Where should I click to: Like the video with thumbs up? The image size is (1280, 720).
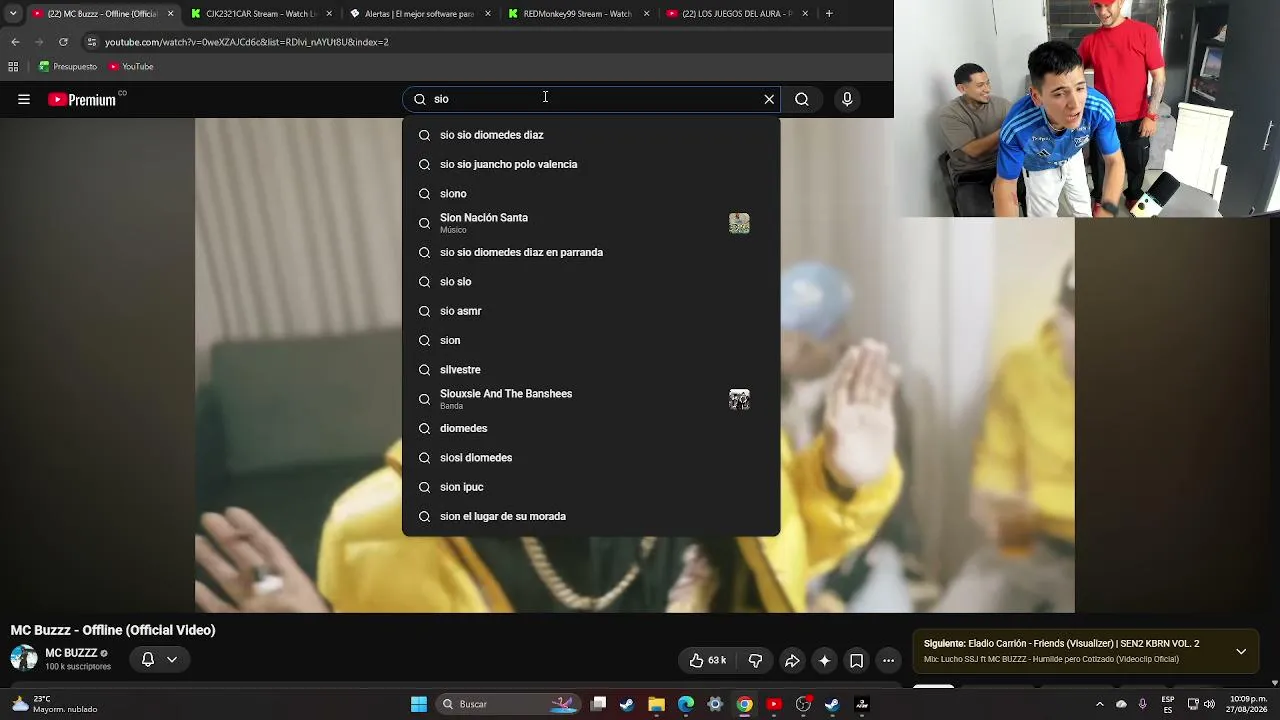pyautogui.click(x=707, y=660)
